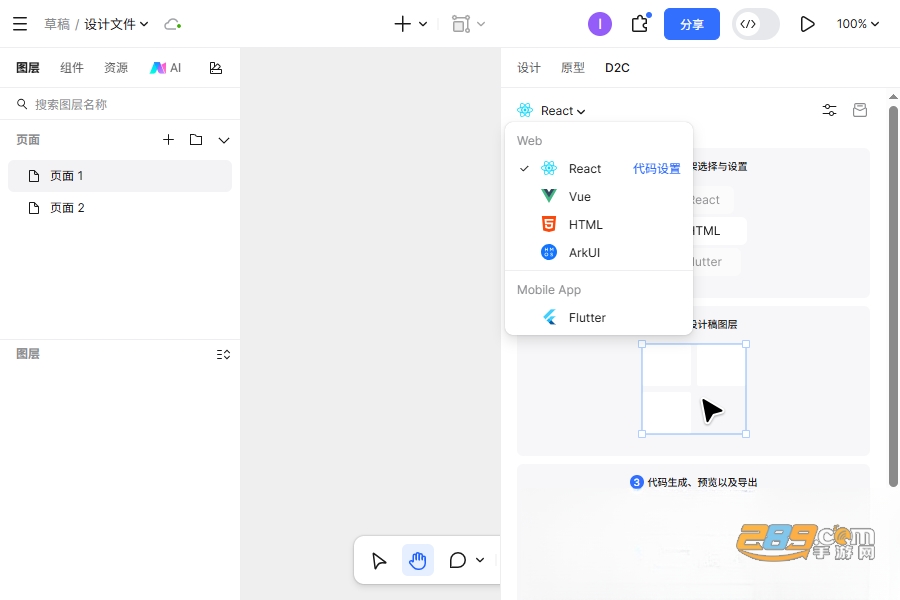Click the right panel vertical scrollbar
Screen dimensions: 900x600
[893, 296]
